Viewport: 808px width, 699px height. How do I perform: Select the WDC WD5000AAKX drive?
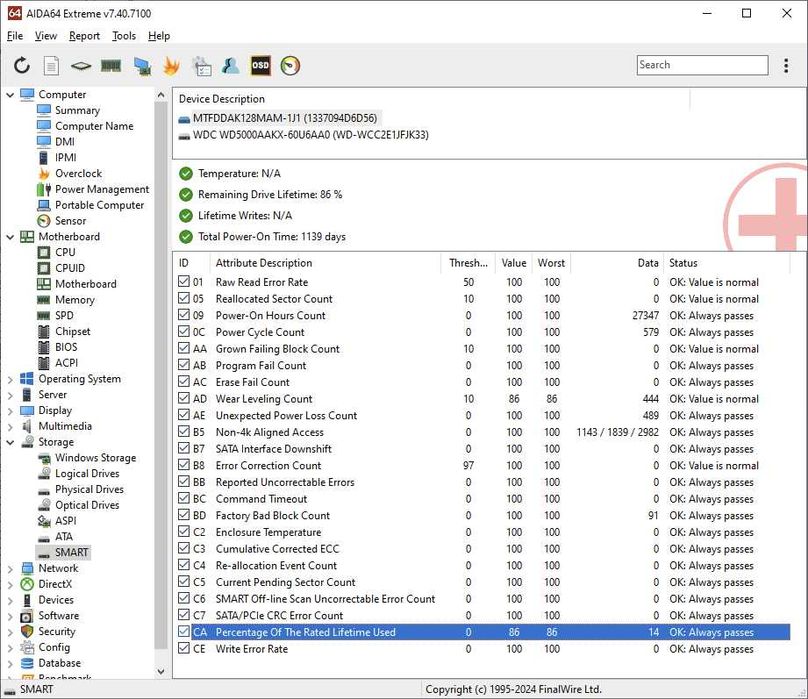pyautogui.click(x=311, y=135)
